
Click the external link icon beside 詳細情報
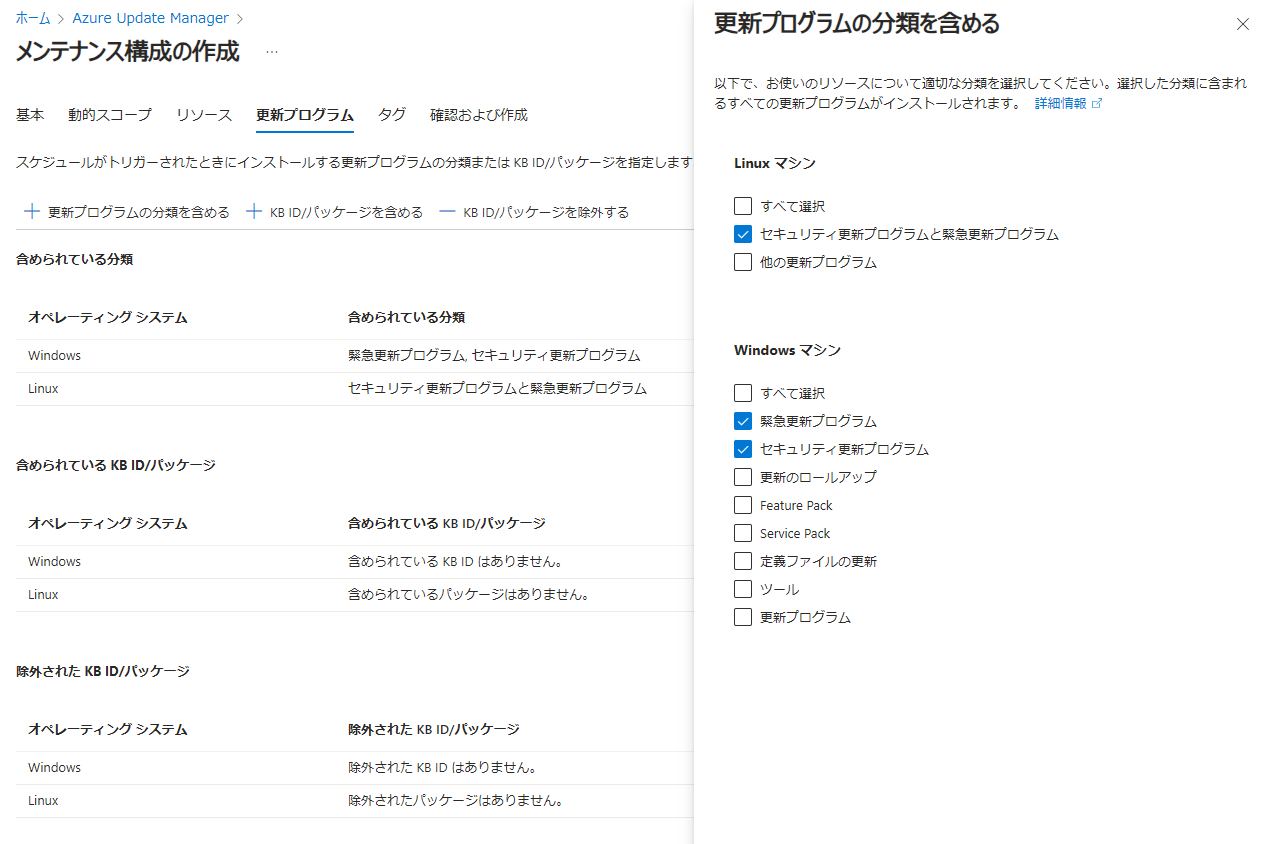pos(1097,102)
